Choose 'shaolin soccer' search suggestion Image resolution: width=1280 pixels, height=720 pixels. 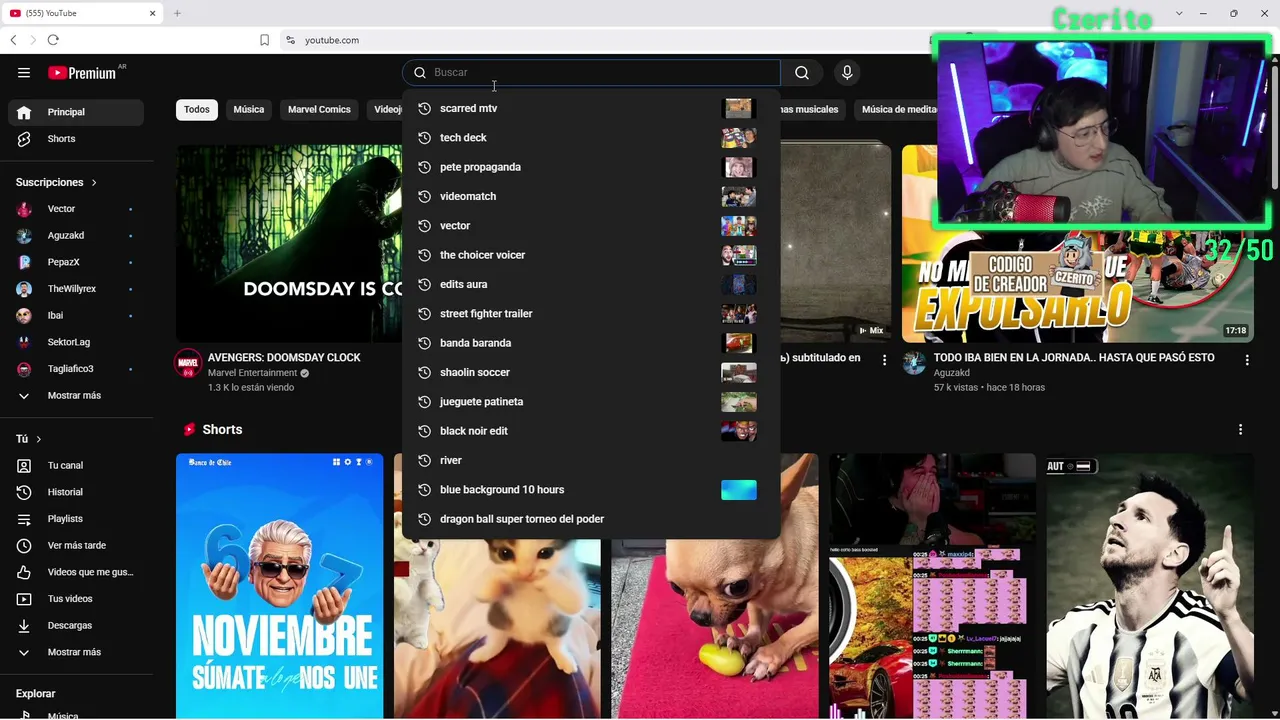[591, 372]
